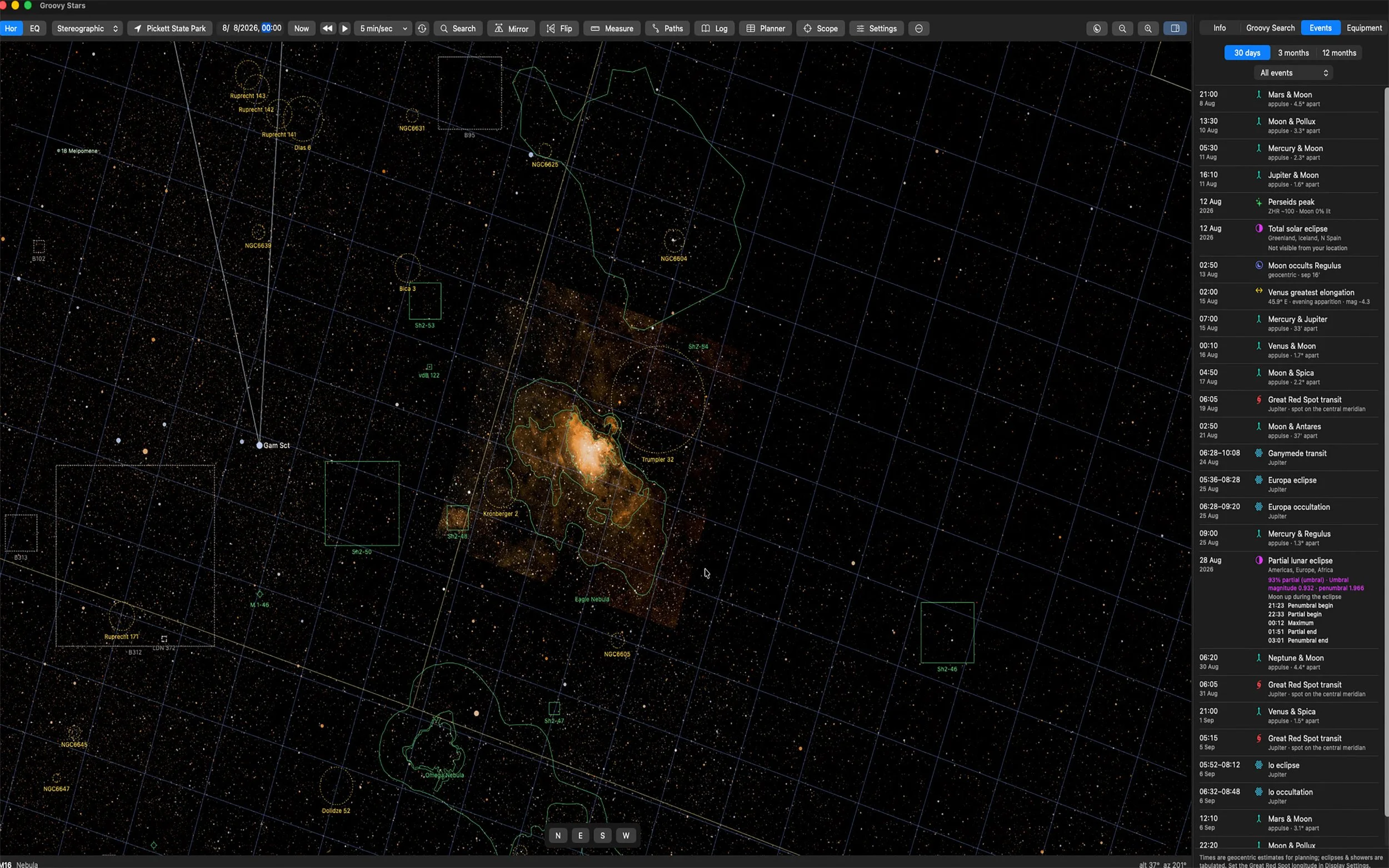Switch to the Info tab
This screenshot has height=868, width=1389.
1220,28
